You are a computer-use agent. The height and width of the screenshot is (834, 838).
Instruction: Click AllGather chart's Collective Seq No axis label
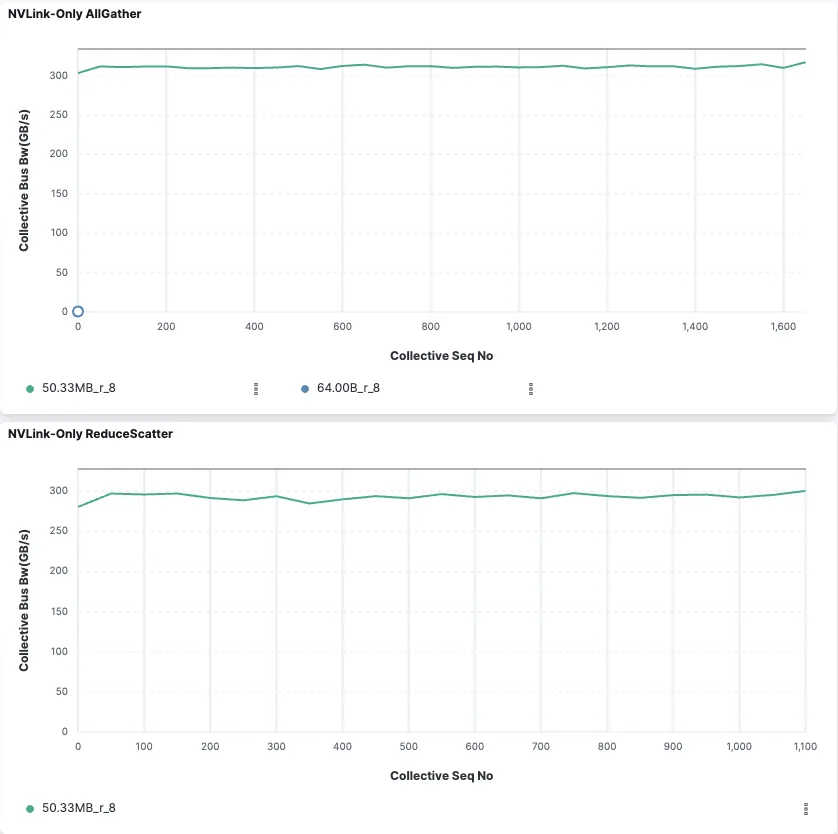coord(441,356)
